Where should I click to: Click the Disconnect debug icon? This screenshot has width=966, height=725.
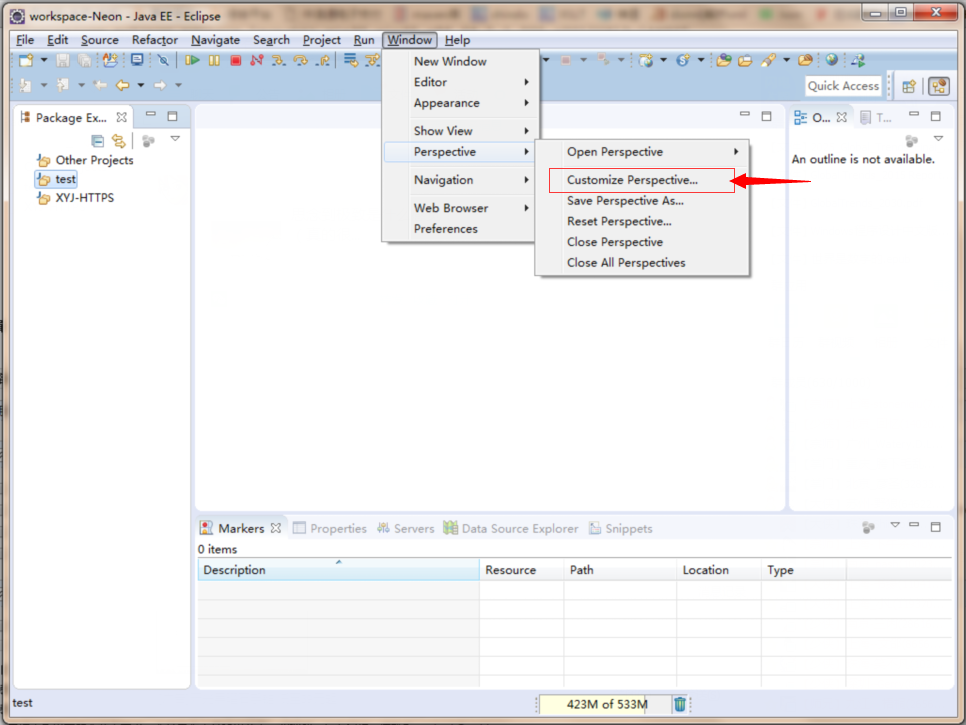pos(257,60)
